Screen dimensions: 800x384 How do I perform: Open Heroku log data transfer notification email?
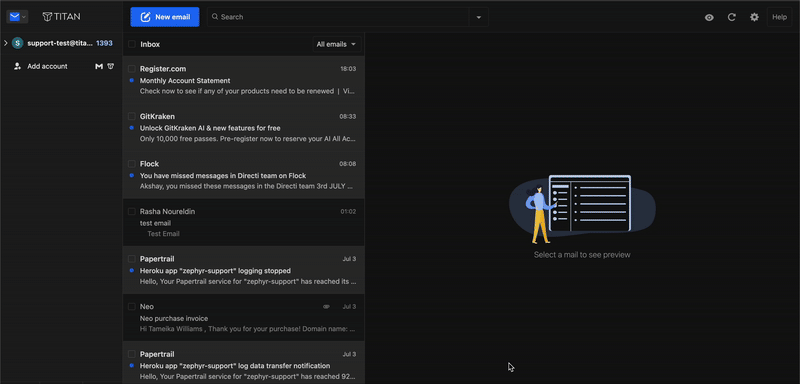(244, 363)
